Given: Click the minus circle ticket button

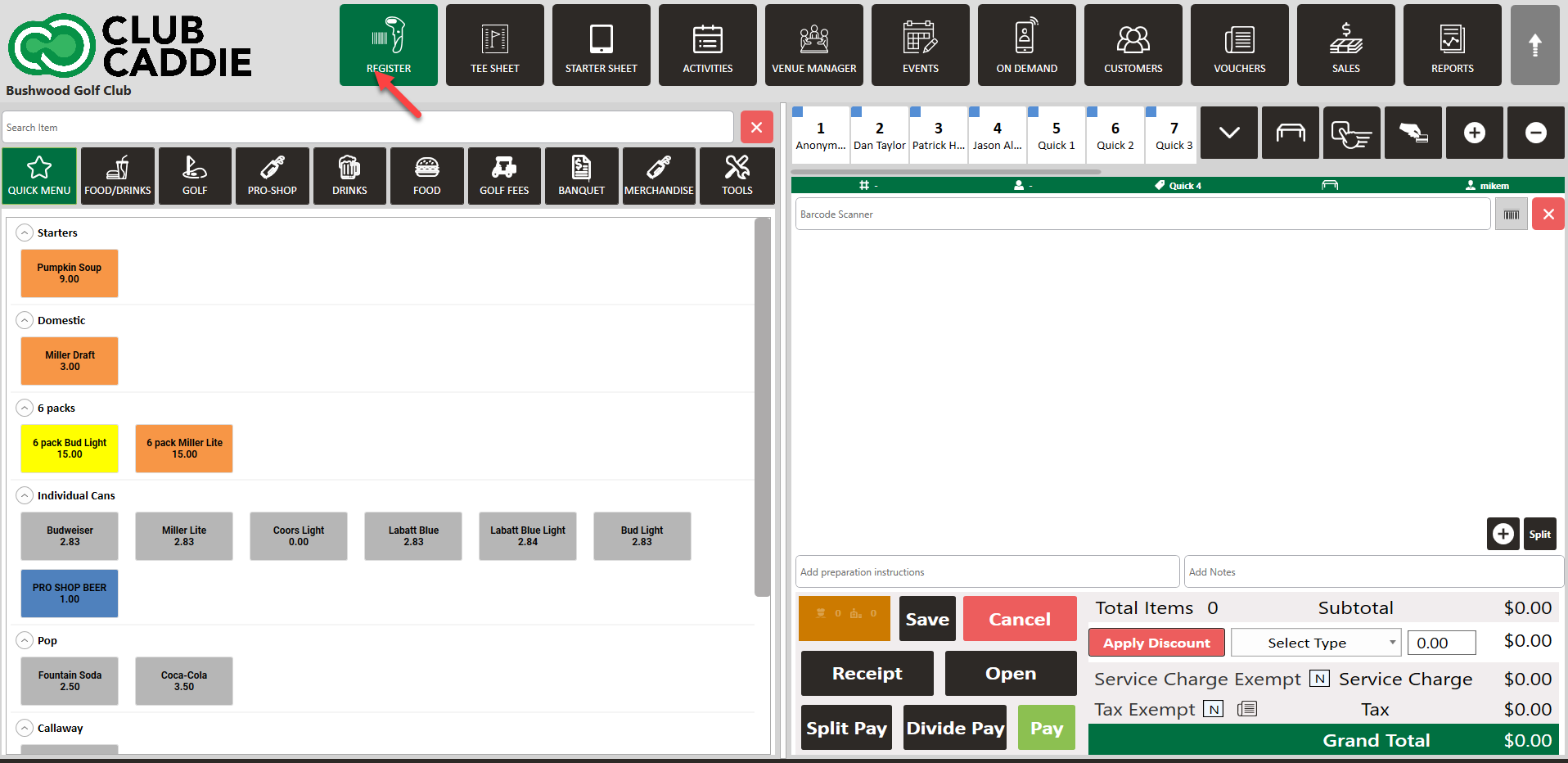Looking at the screenshot, I should [1535, 133].
